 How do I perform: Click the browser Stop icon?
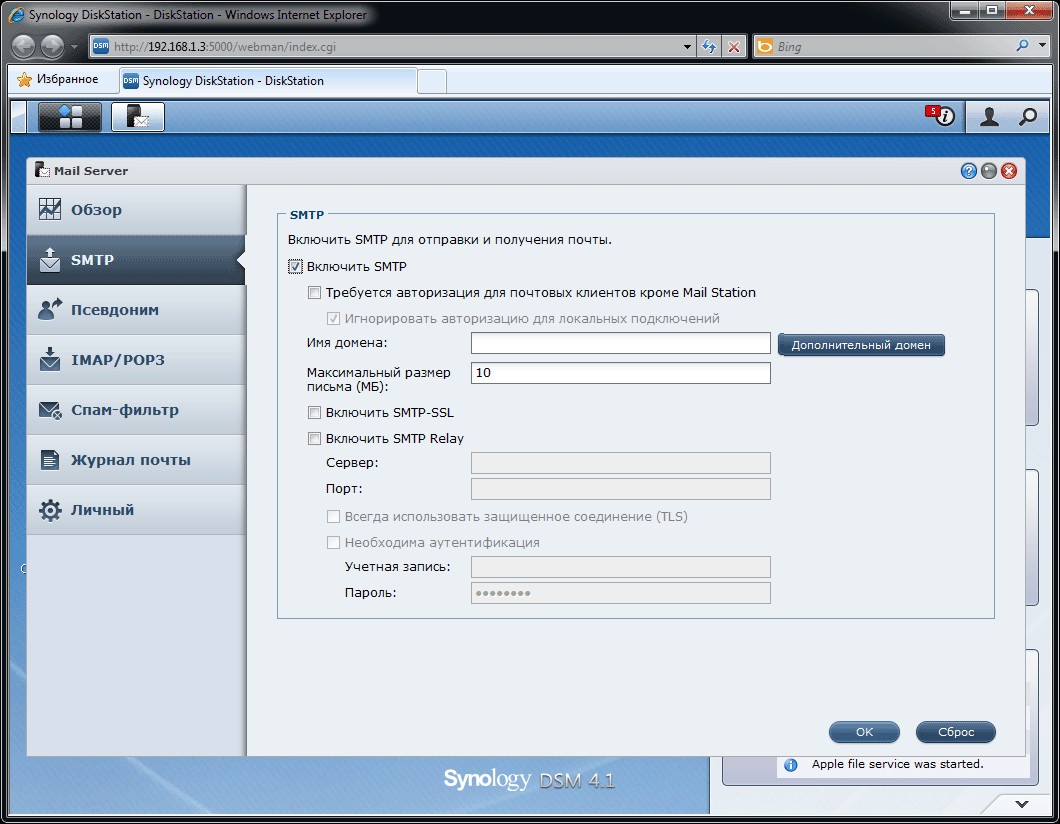click(733, 47)
